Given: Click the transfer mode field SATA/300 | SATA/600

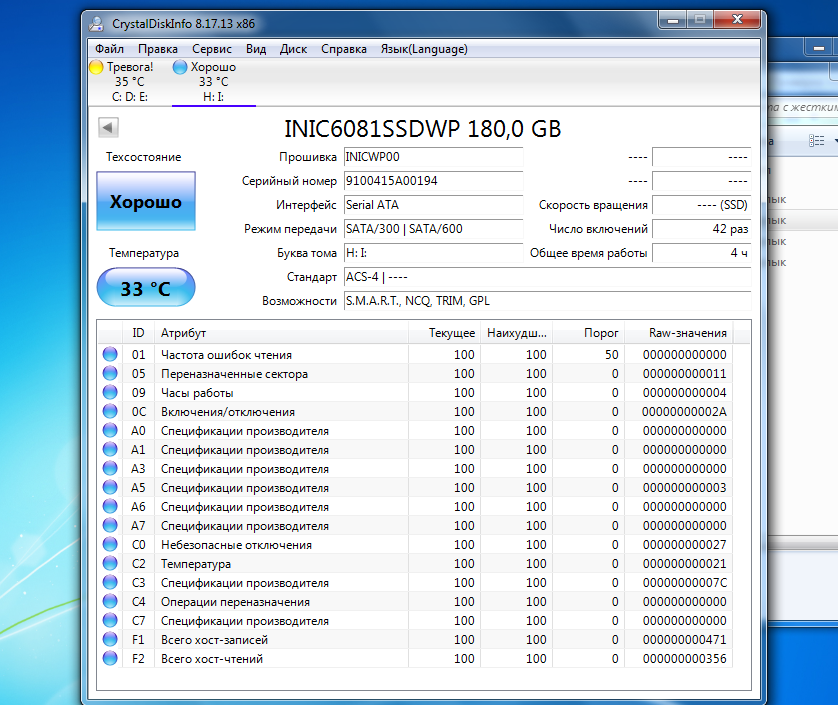Looking at the screenshot, I should [433, 229].
